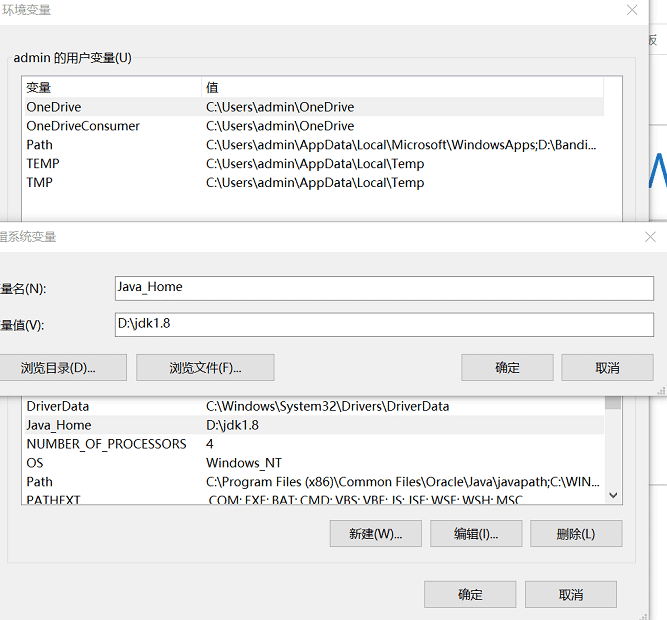Click the 值 column header
The width and height of the screenshot is (667, 620).
402,88
